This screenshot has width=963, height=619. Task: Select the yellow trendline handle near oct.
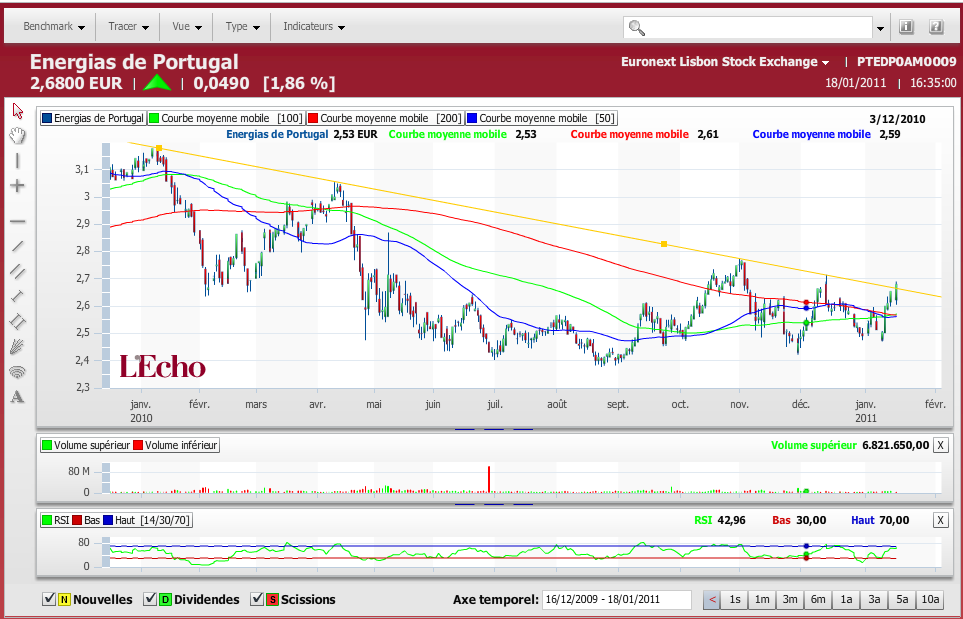coord(664,244)
